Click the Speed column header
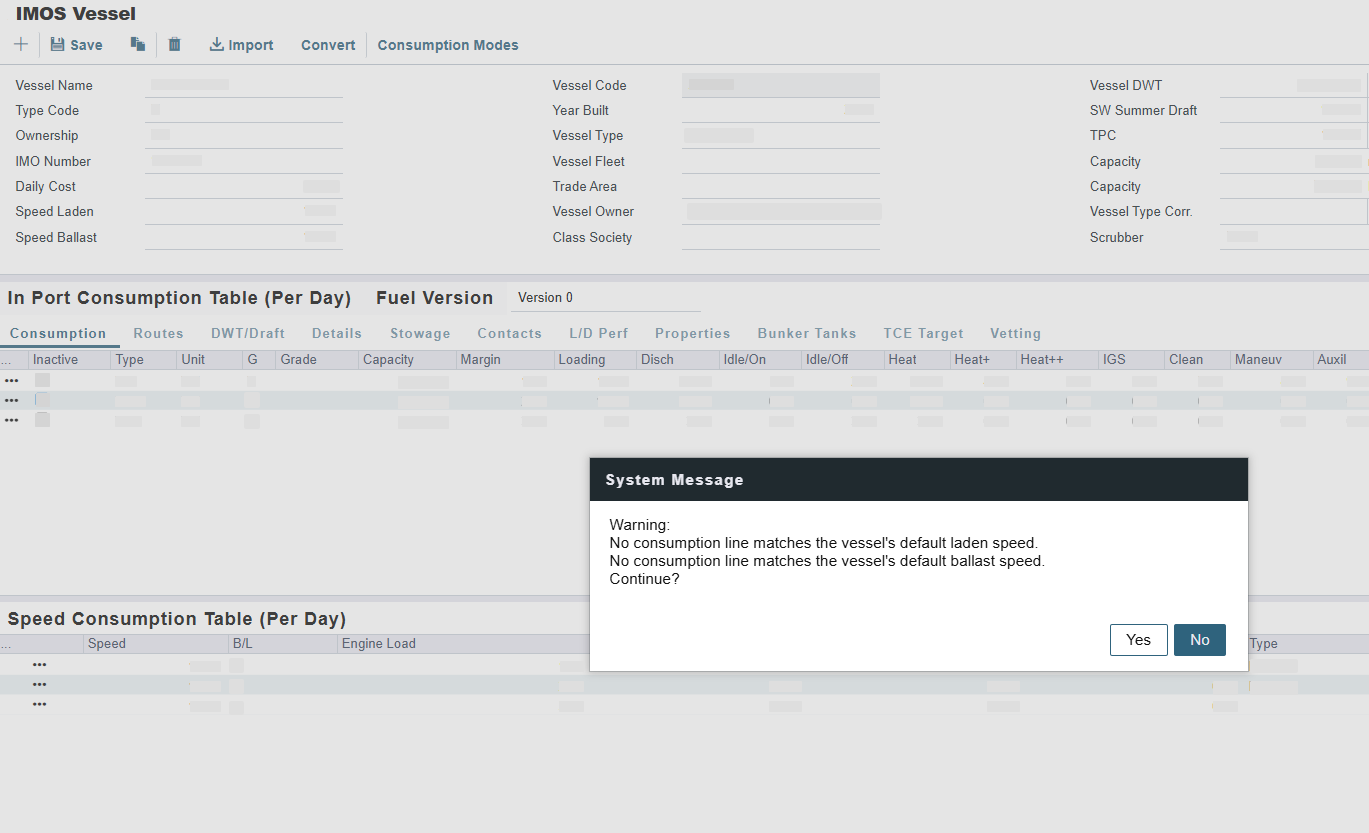 click(x=156, y=644)
